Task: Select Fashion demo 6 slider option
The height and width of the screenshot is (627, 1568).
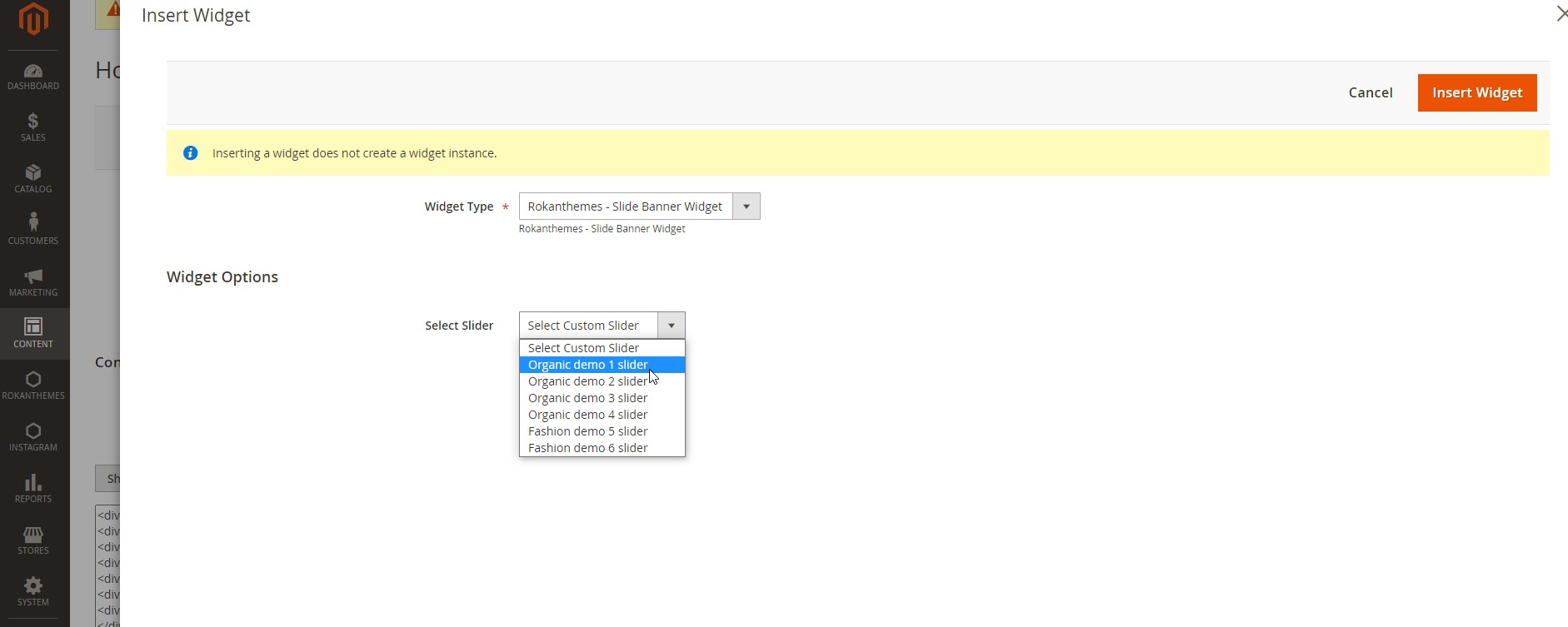Action: (602, 448)
